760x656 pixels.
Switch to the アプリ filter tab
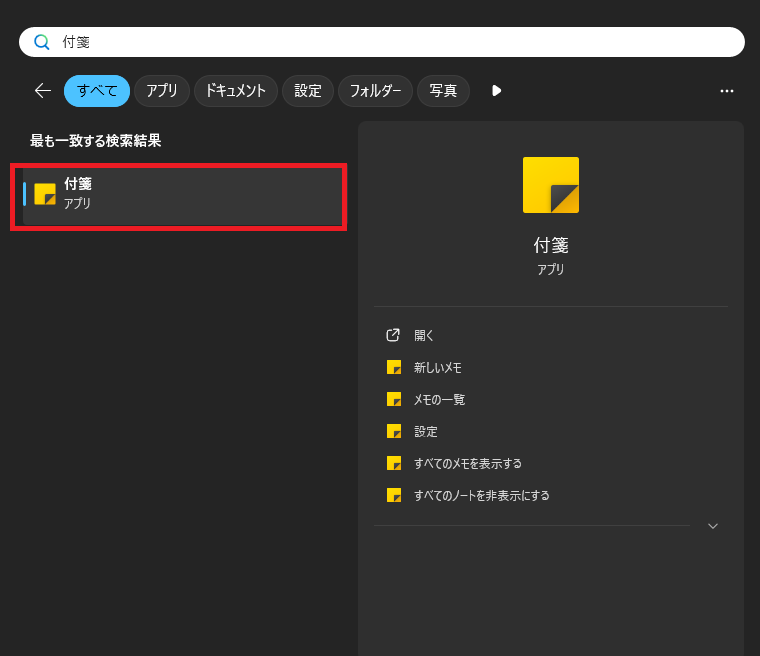point(161,91)
